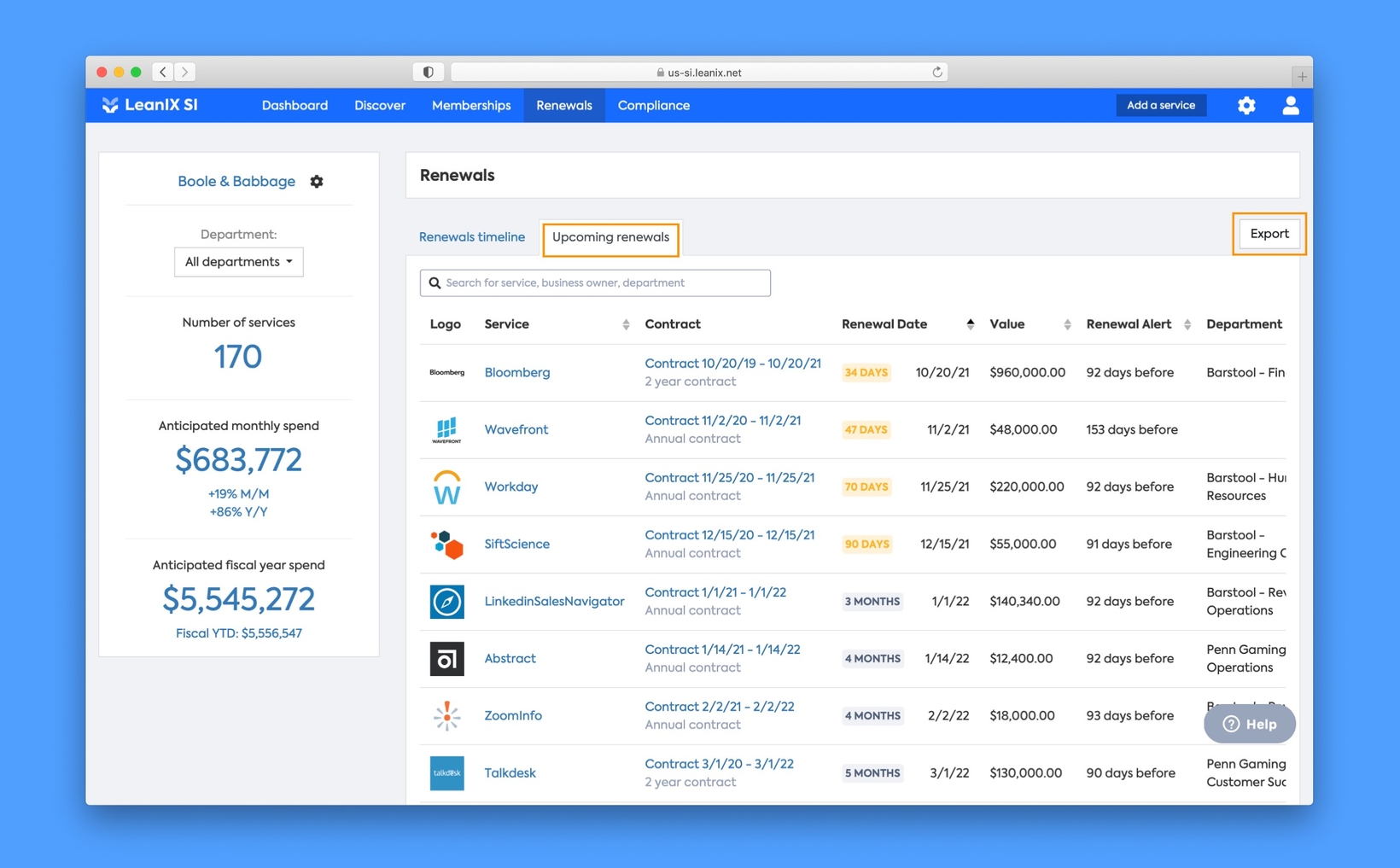Click the LinkedinSalesNavigator compass logo
Screen dimensions: 1400x868
point(446,602)
